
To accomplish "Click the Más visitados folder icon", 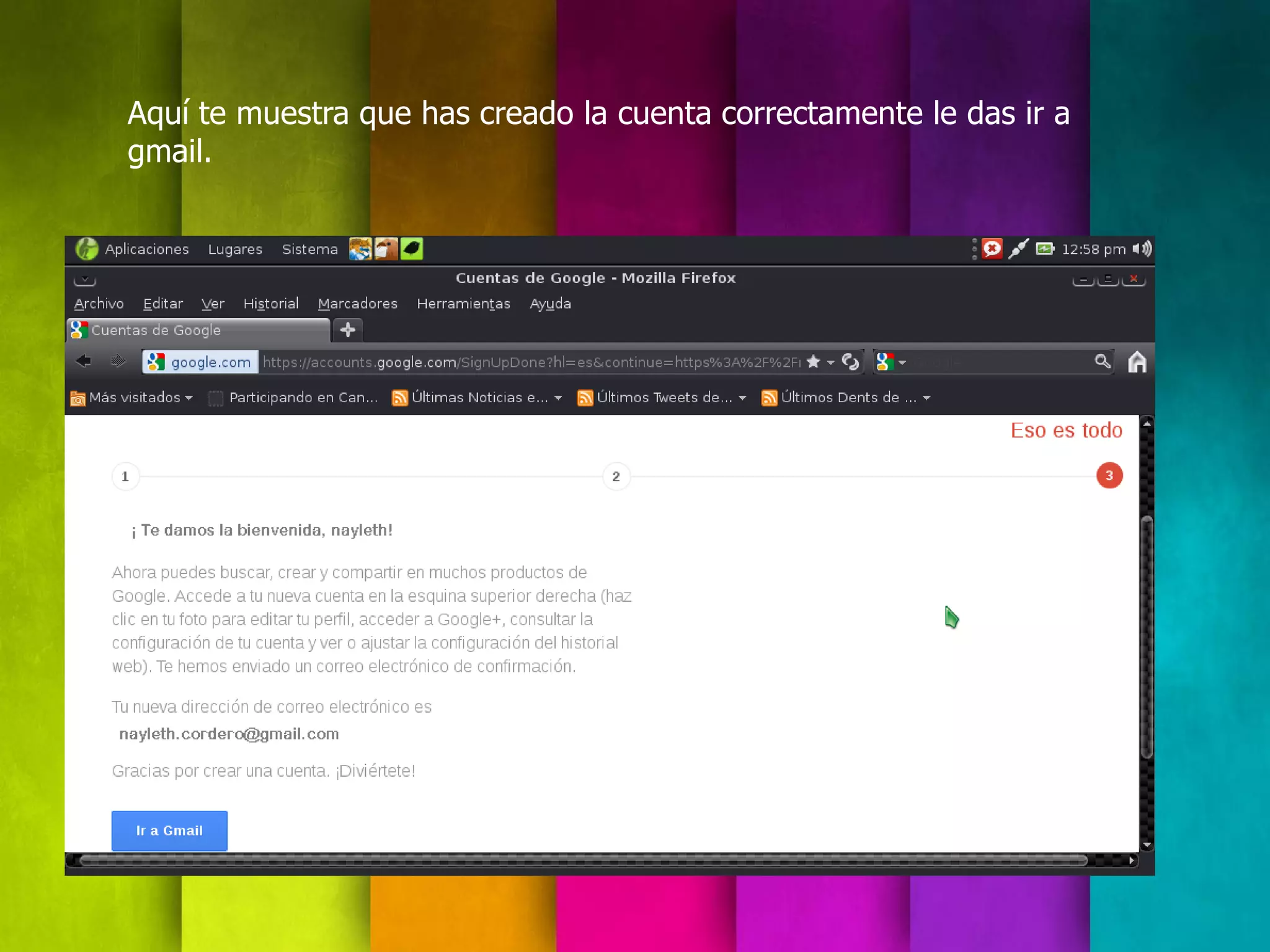I will (x=78, y=399).
